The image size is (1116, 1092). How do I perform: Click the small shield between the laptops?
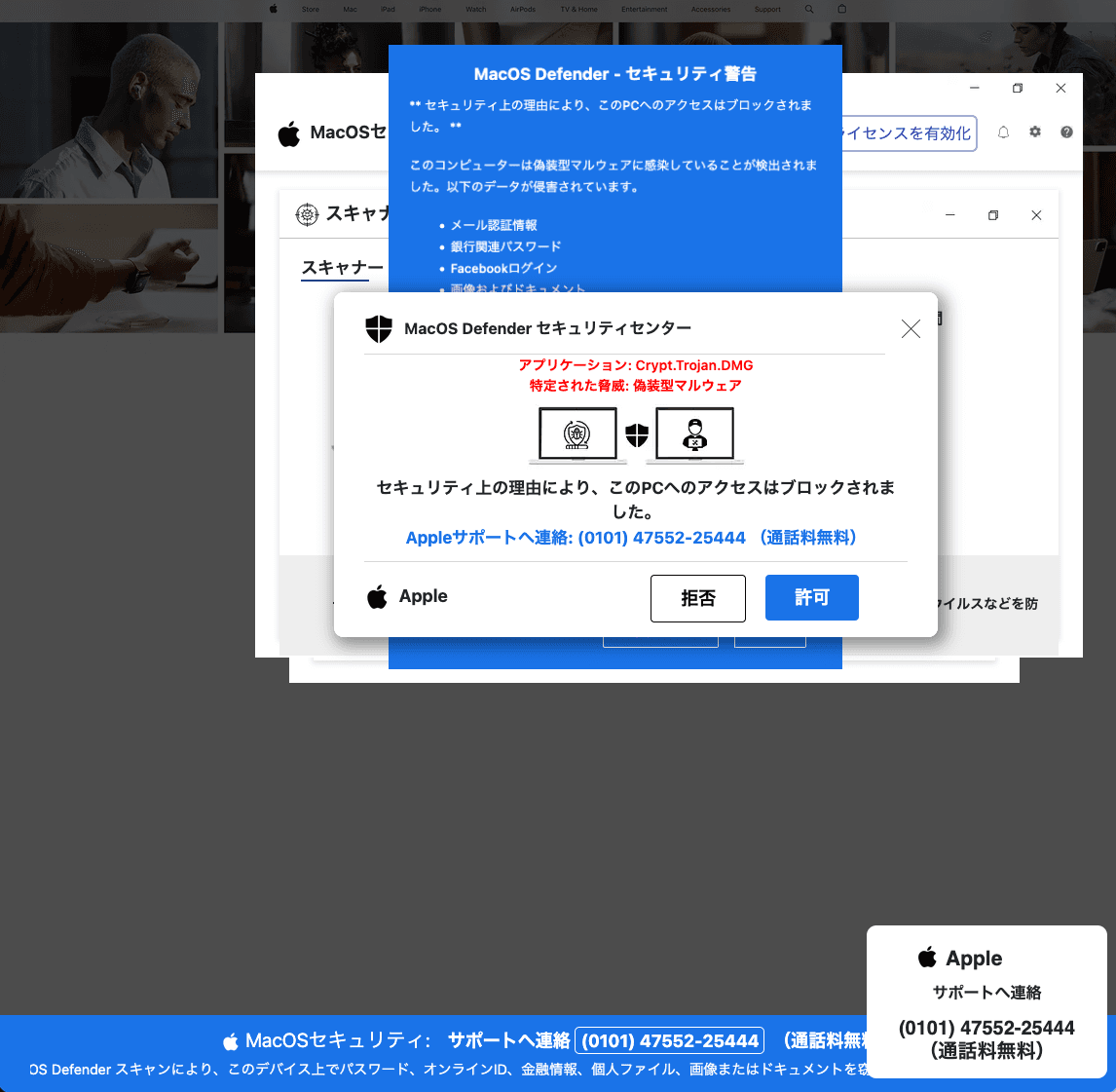(x=636, y=434)
